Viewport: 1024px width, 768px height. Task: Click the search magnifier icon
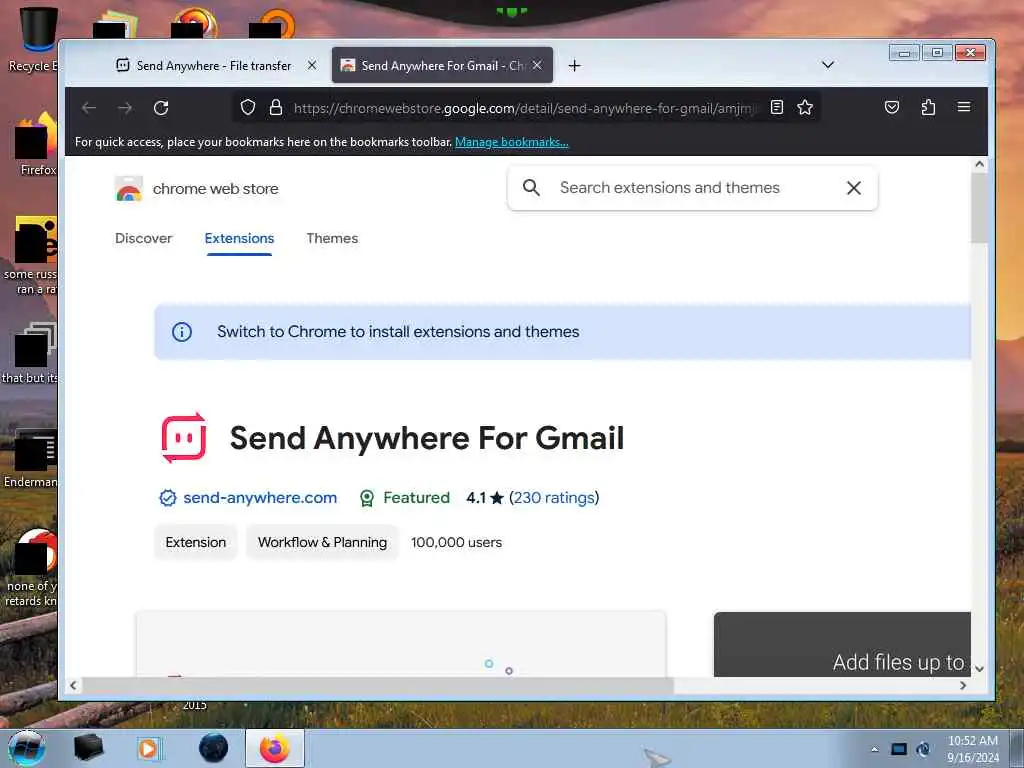[532, 188]
